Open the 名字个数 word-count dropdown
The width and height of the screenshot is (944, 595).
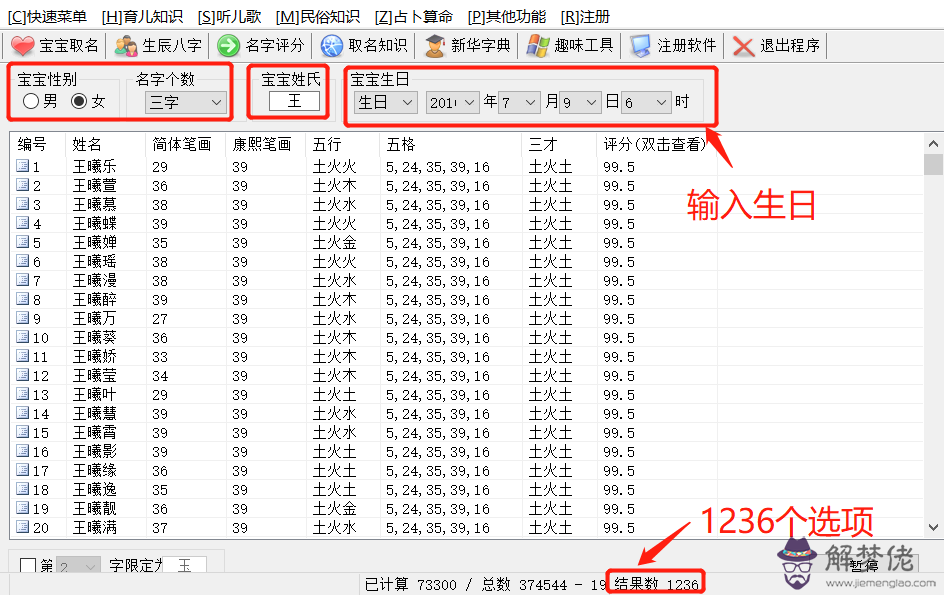coord(184,102)
